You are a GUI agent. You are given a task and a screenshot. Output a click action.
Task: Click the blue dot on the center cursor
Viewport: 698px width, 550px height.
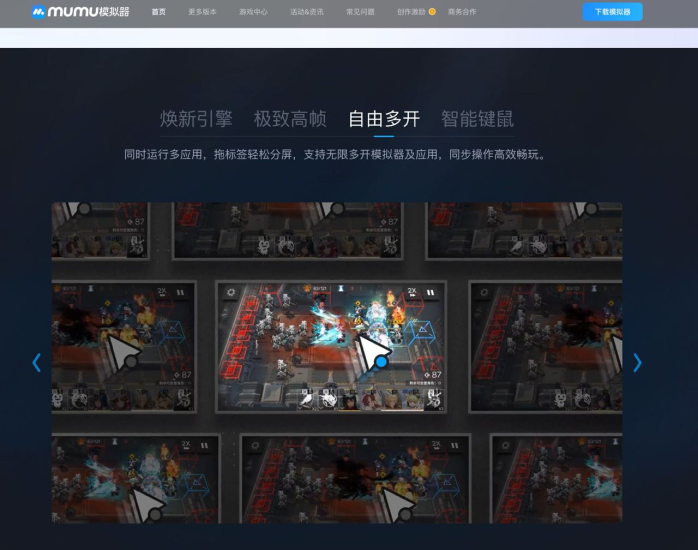coord(381,362)
